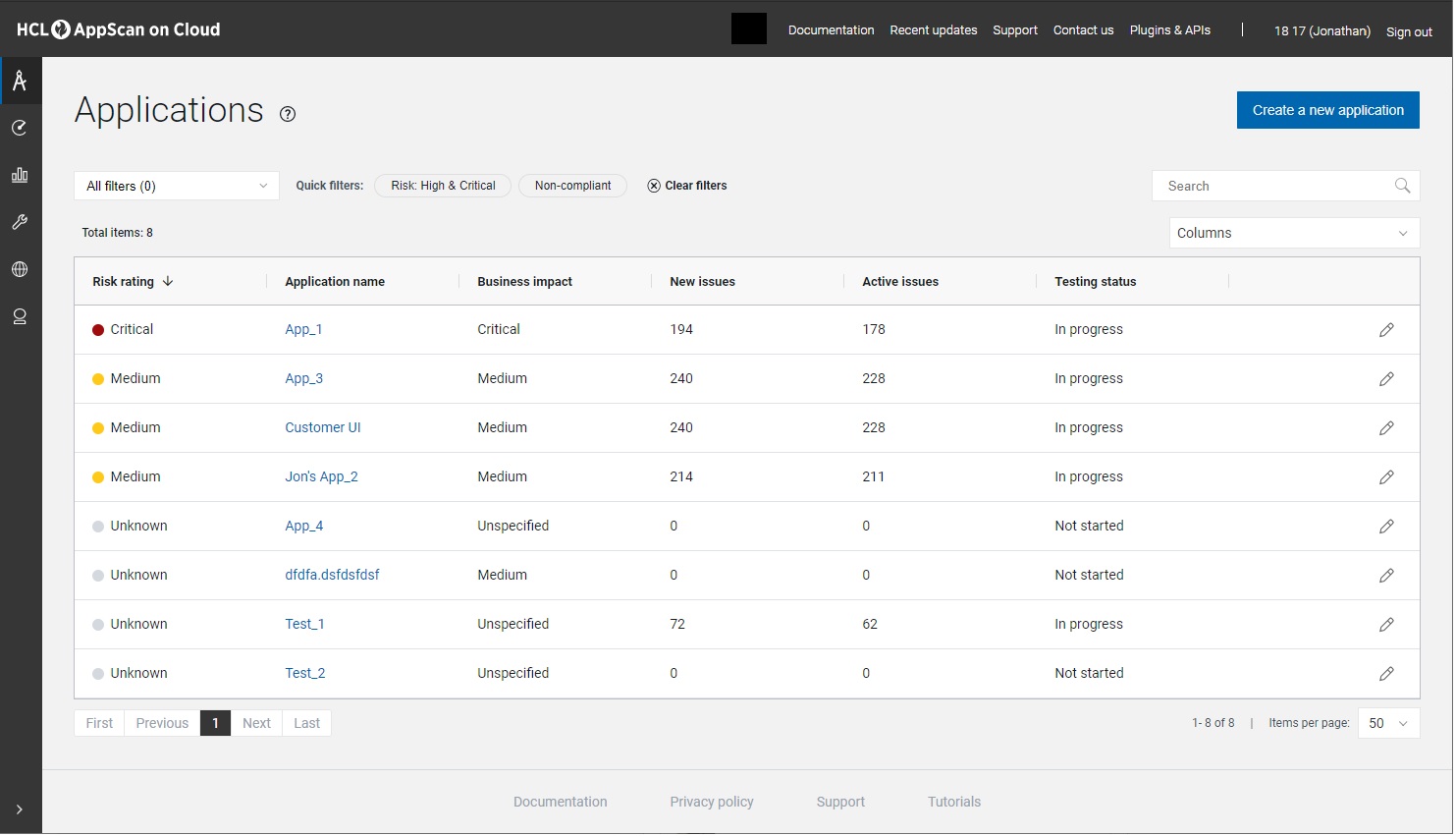1456x836 pixels.
Task: Click the wrench tools icon in the sidebar
Action: 20,223
